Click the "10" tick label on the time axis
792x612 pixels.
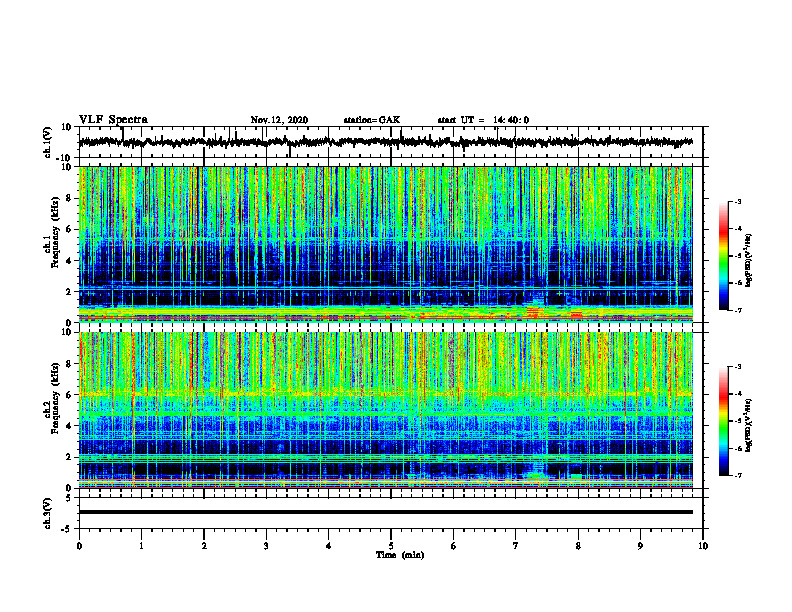(703, 546)
